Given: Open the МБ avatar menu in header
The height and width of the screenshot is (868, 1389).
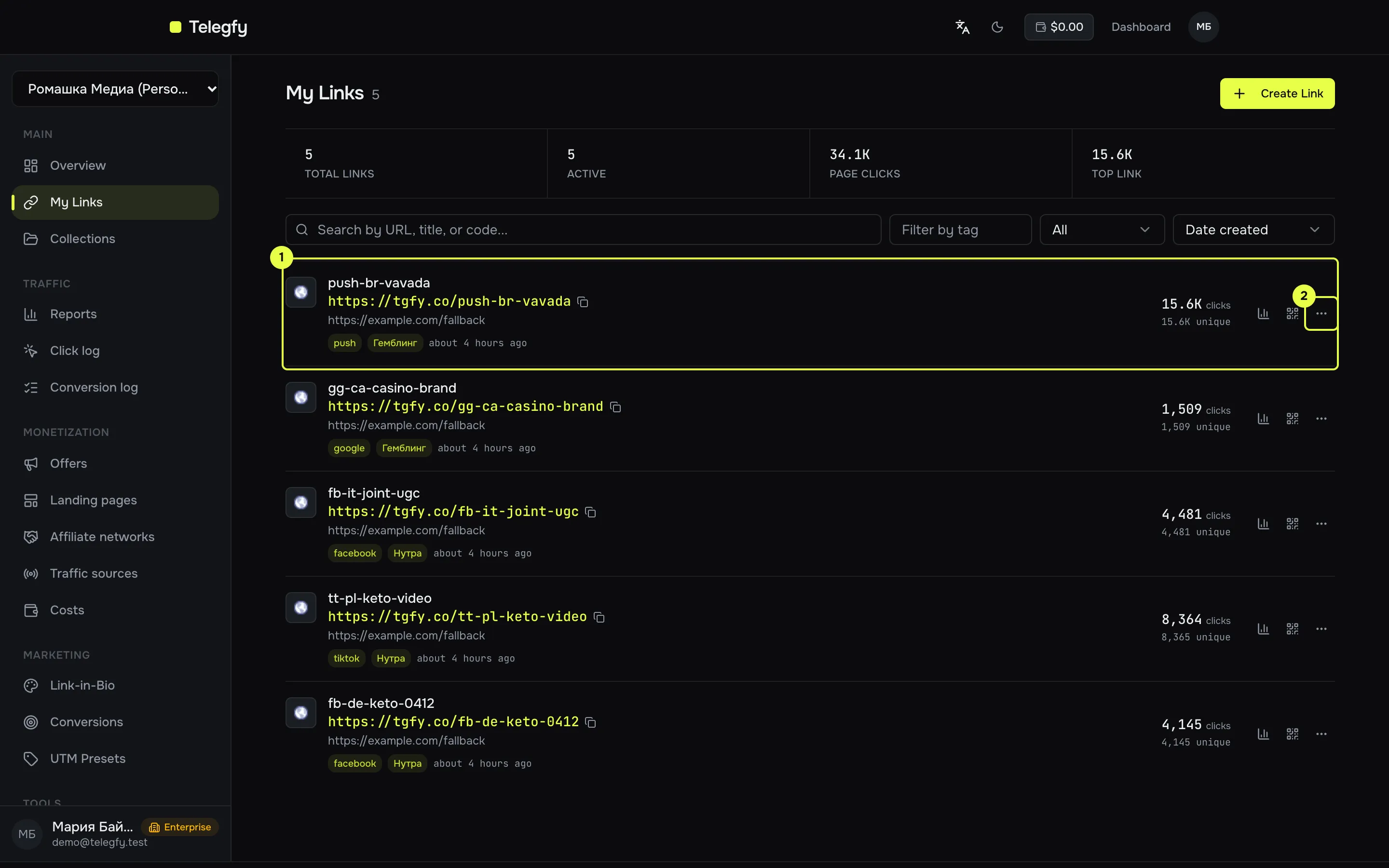Looking at the screenshot, I should tap(1203, 27).
